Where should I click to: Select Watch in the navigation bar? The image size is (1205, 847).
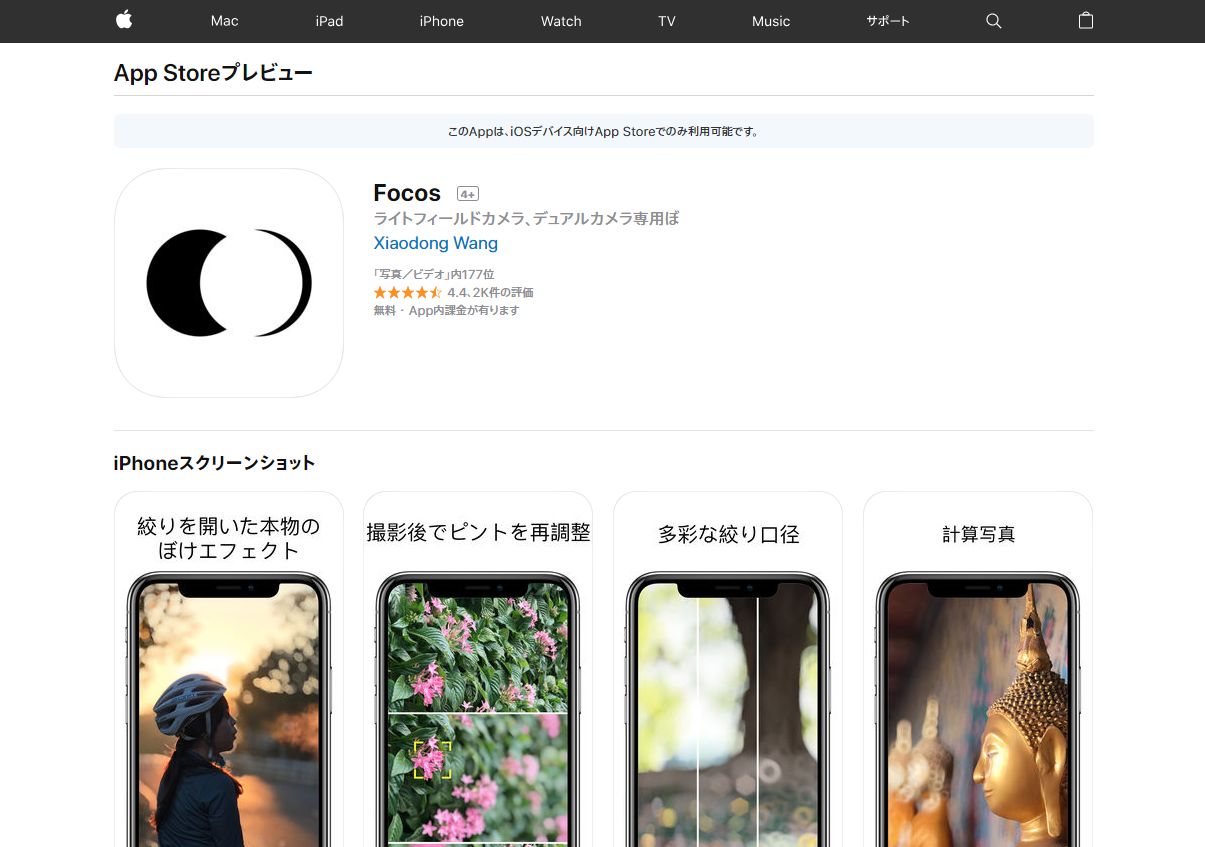[x=561, y=21]
